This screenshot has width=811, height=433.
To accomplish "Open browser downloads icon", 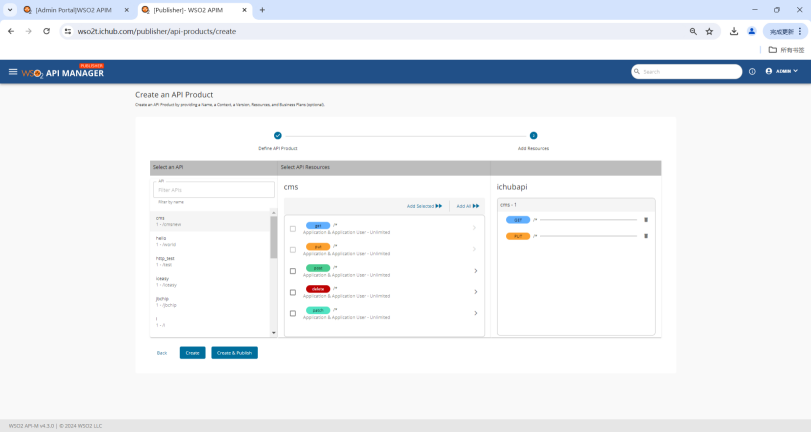I will [734, 31].
